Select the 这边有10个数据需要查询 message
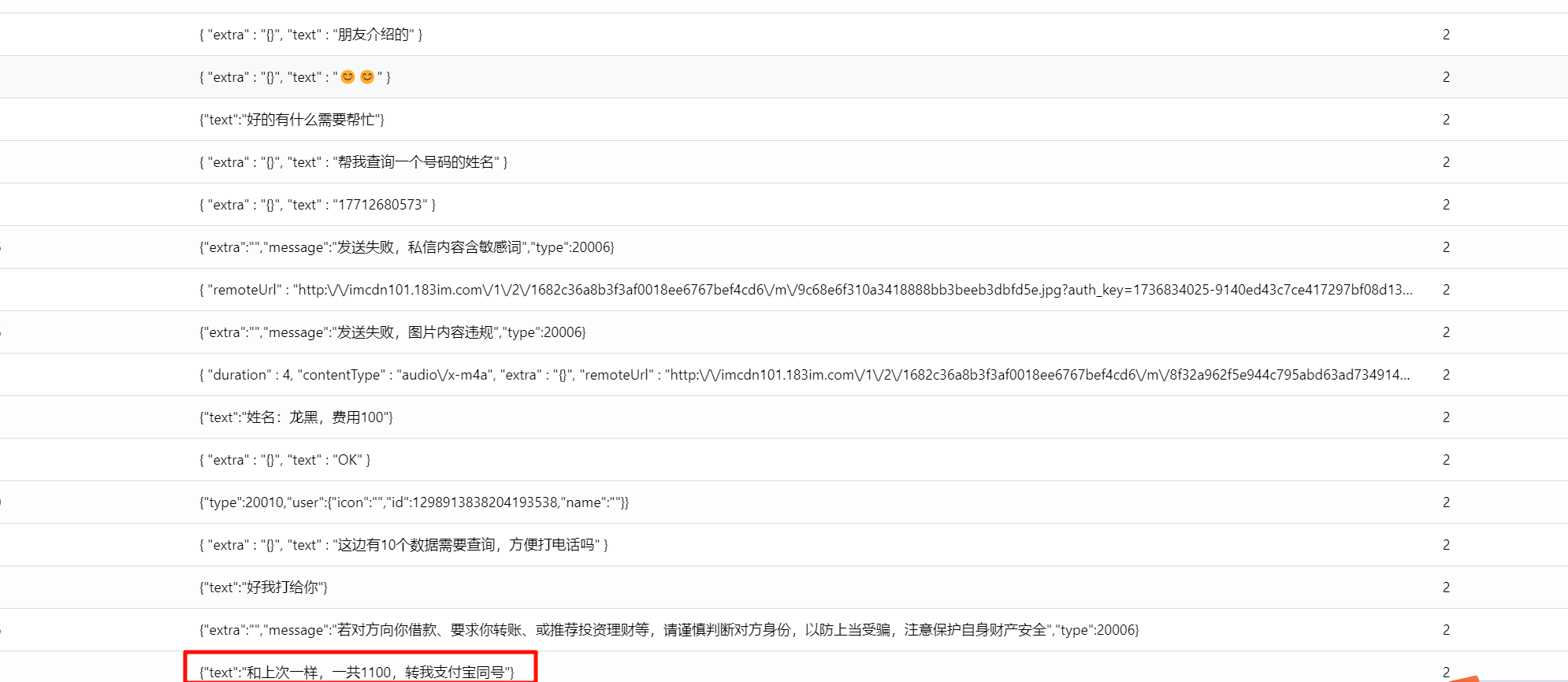This screenshot has width=1568, height=682. click(403, 545)
